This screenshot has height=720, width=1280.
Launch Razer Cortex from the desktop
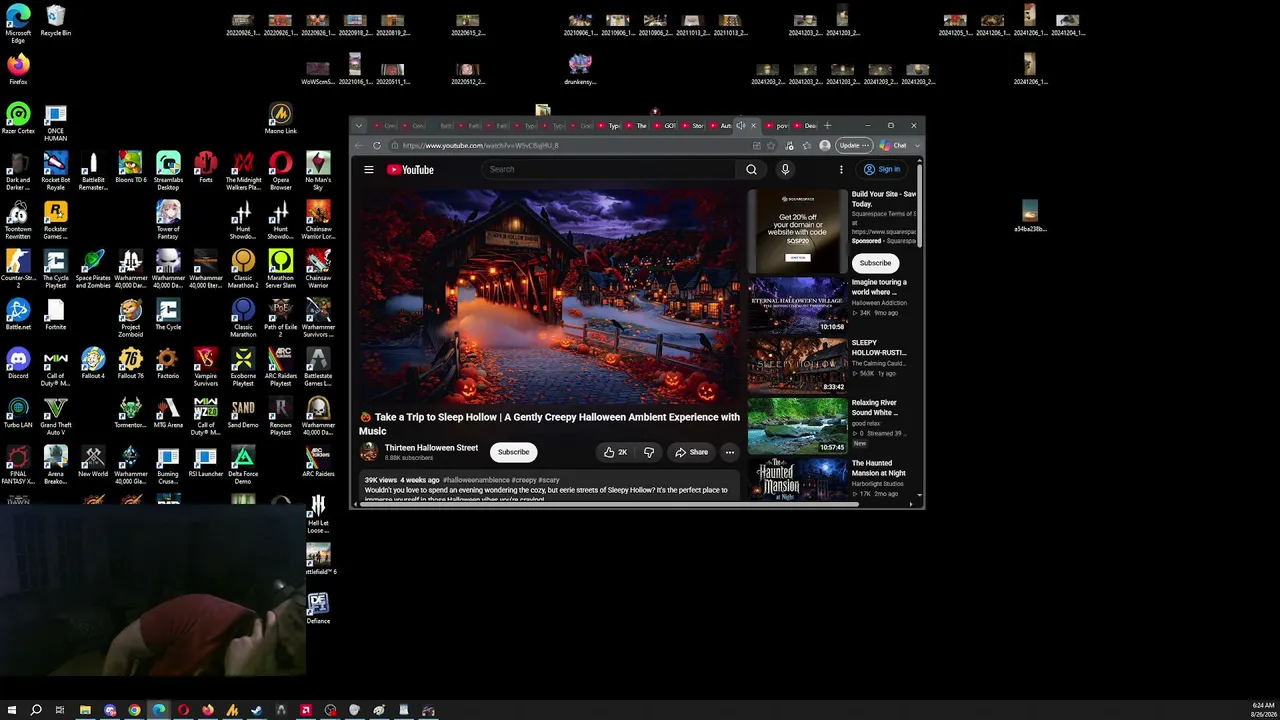(x=18, y=119)
